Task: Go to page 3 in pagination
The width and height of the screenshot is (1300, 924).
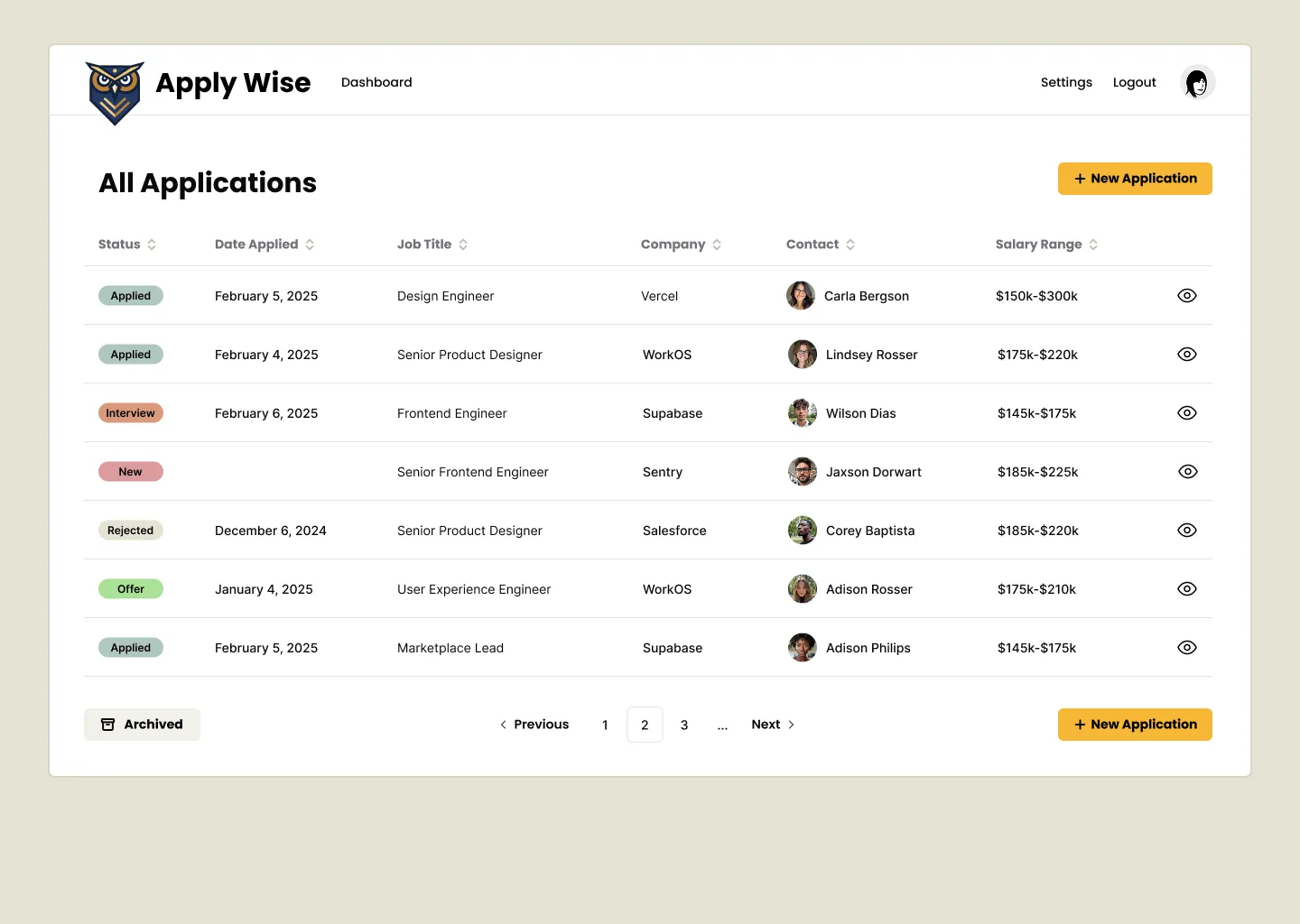Action: pyautogui.click(x=684, y=725)
